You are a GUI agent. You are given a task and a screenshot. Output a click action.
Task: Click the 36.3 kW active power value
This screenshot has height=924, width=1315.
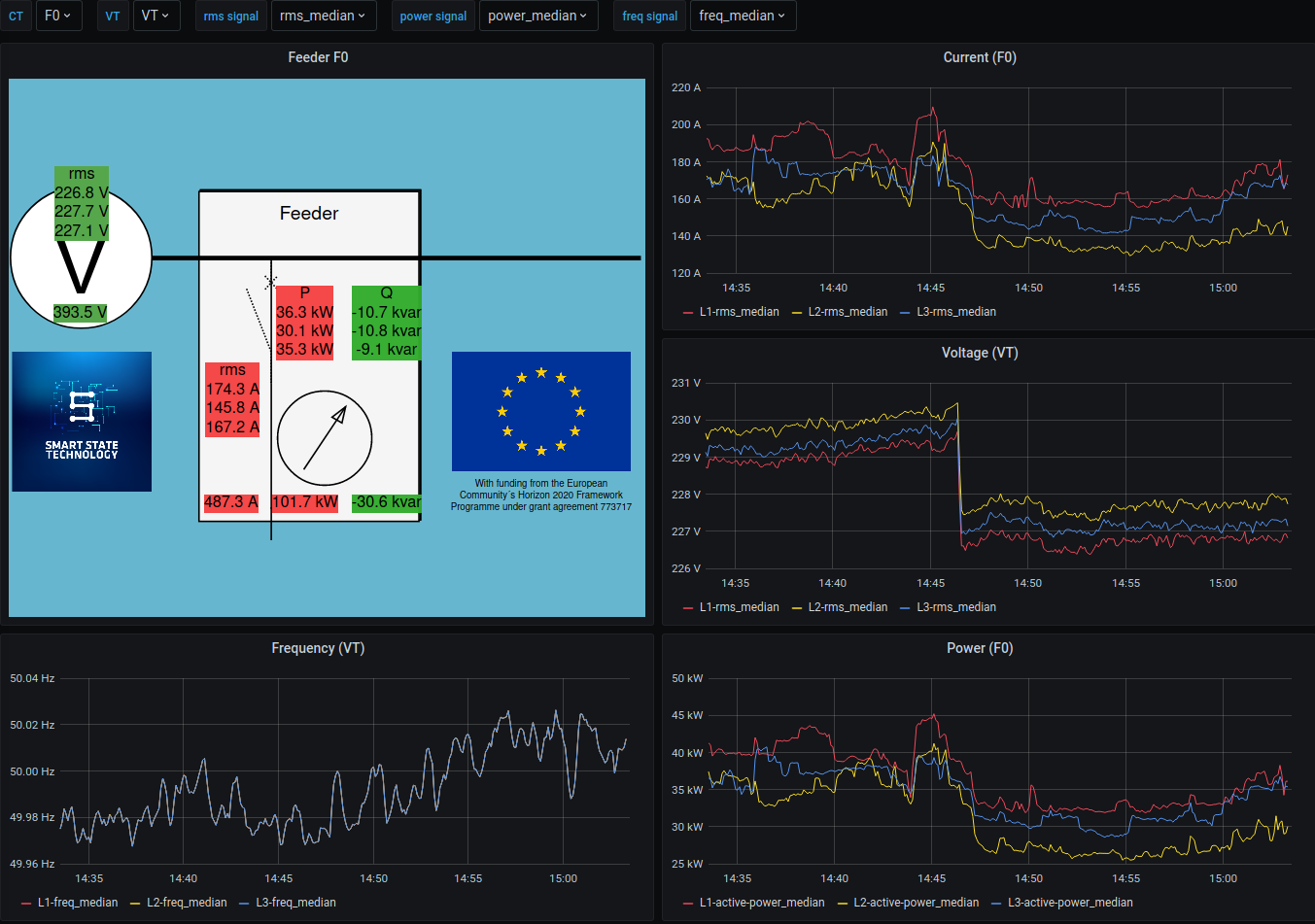tap(304, 312)
